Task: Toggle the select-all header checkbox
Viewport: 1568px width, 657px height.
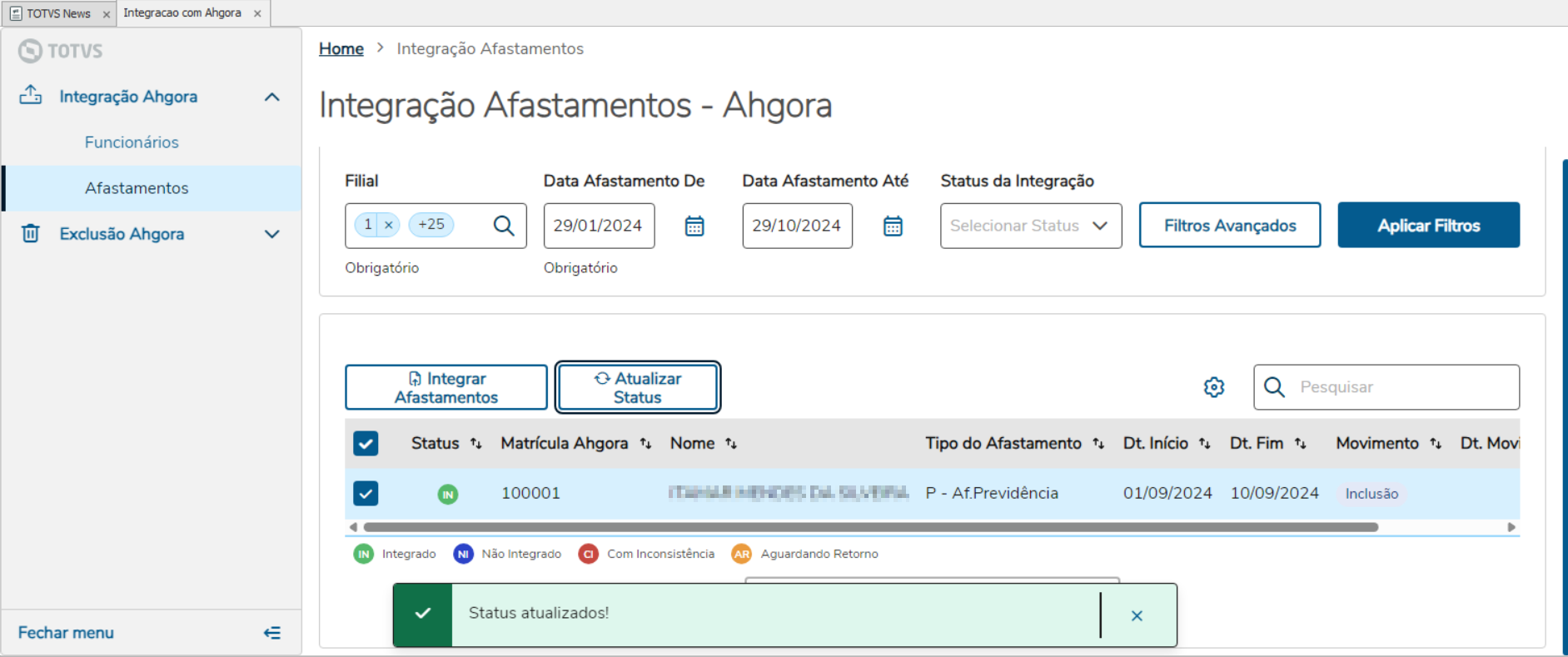Action: (366, 443)
